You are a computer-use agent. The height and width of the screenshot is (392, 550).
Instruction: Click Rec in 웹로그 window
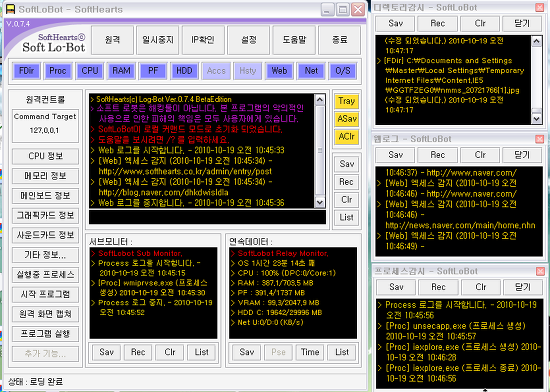(437, 155)
